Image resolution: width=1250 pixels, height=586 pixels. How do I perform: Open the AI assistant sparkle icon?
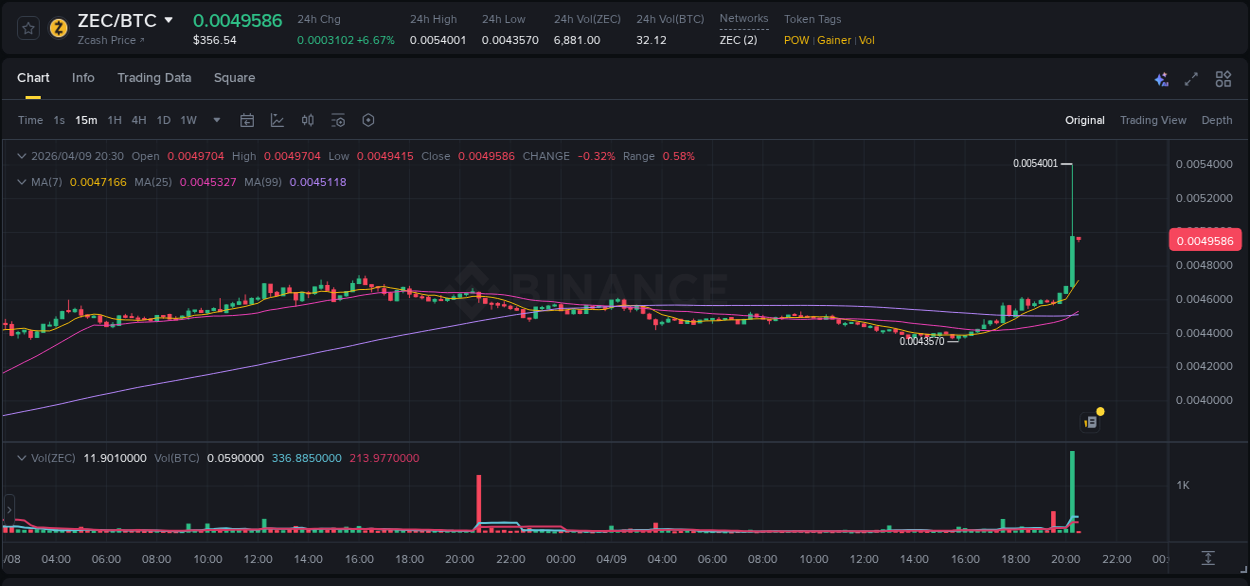1161,79
